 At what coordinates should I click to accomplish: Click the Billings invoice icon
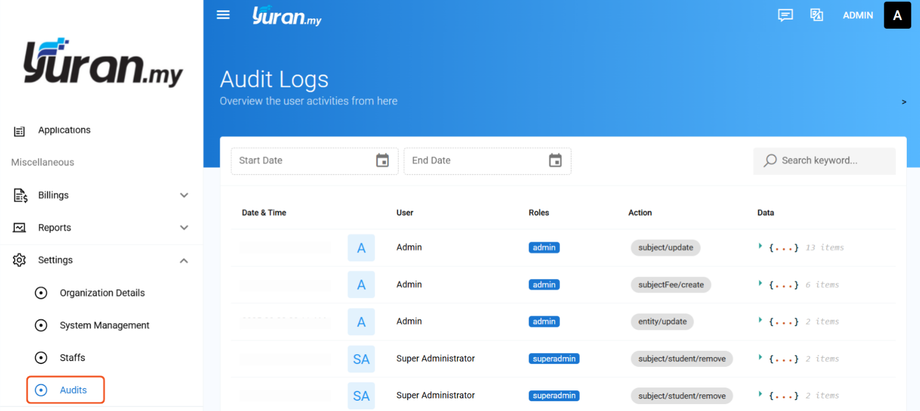(x=19, y=196)
